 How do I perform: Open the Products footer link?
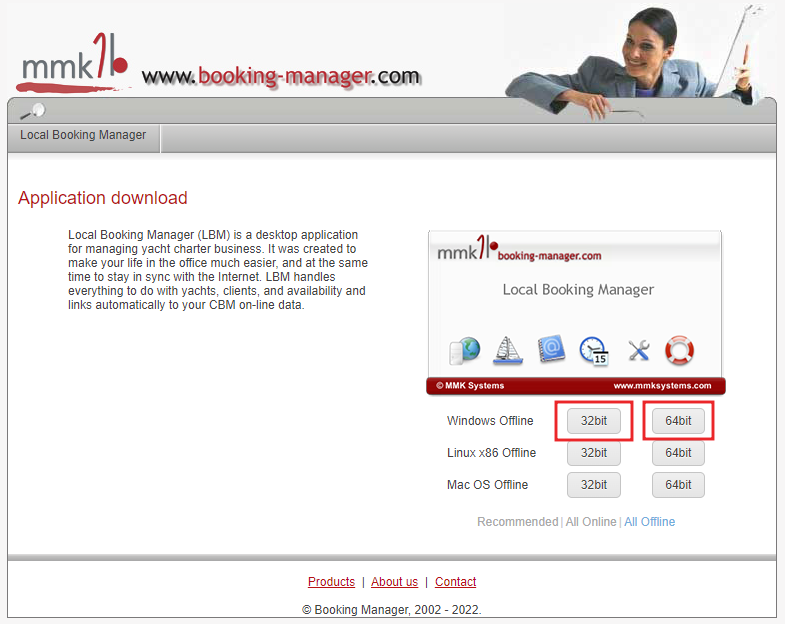coord(331,582)
